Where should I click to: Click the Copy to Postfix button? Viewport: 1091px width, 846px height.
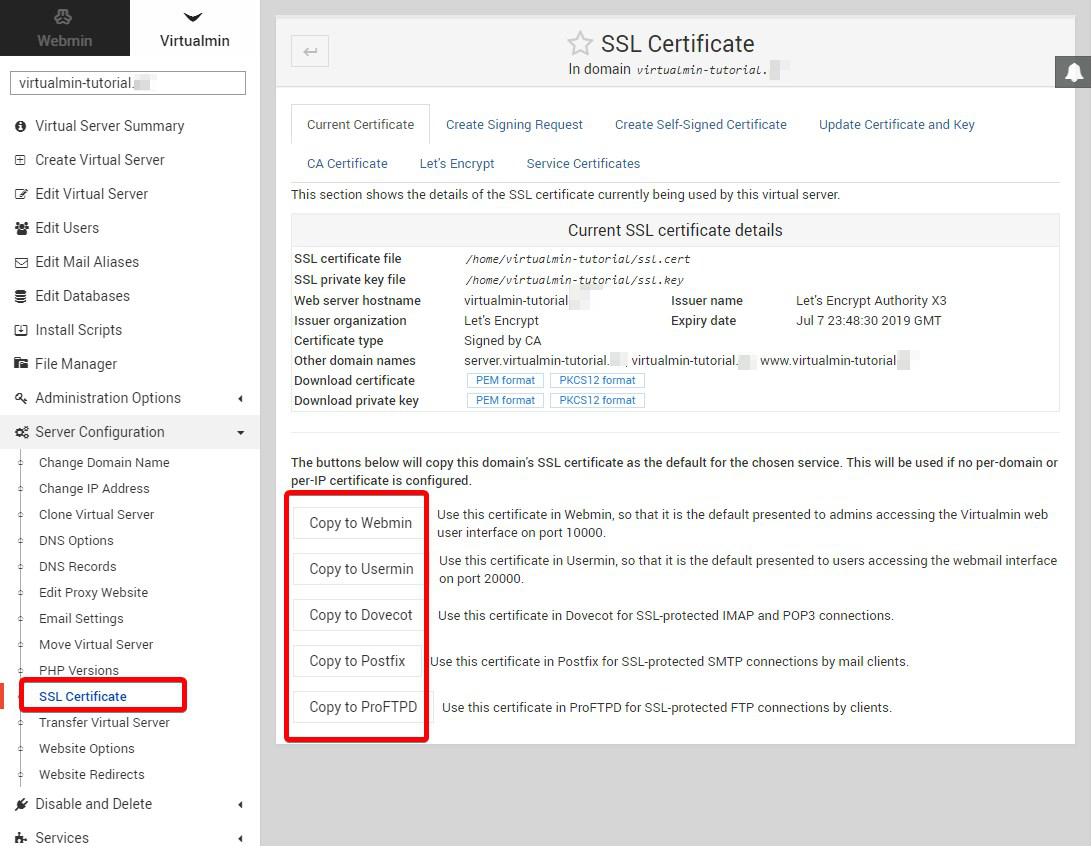pos(357,661)
